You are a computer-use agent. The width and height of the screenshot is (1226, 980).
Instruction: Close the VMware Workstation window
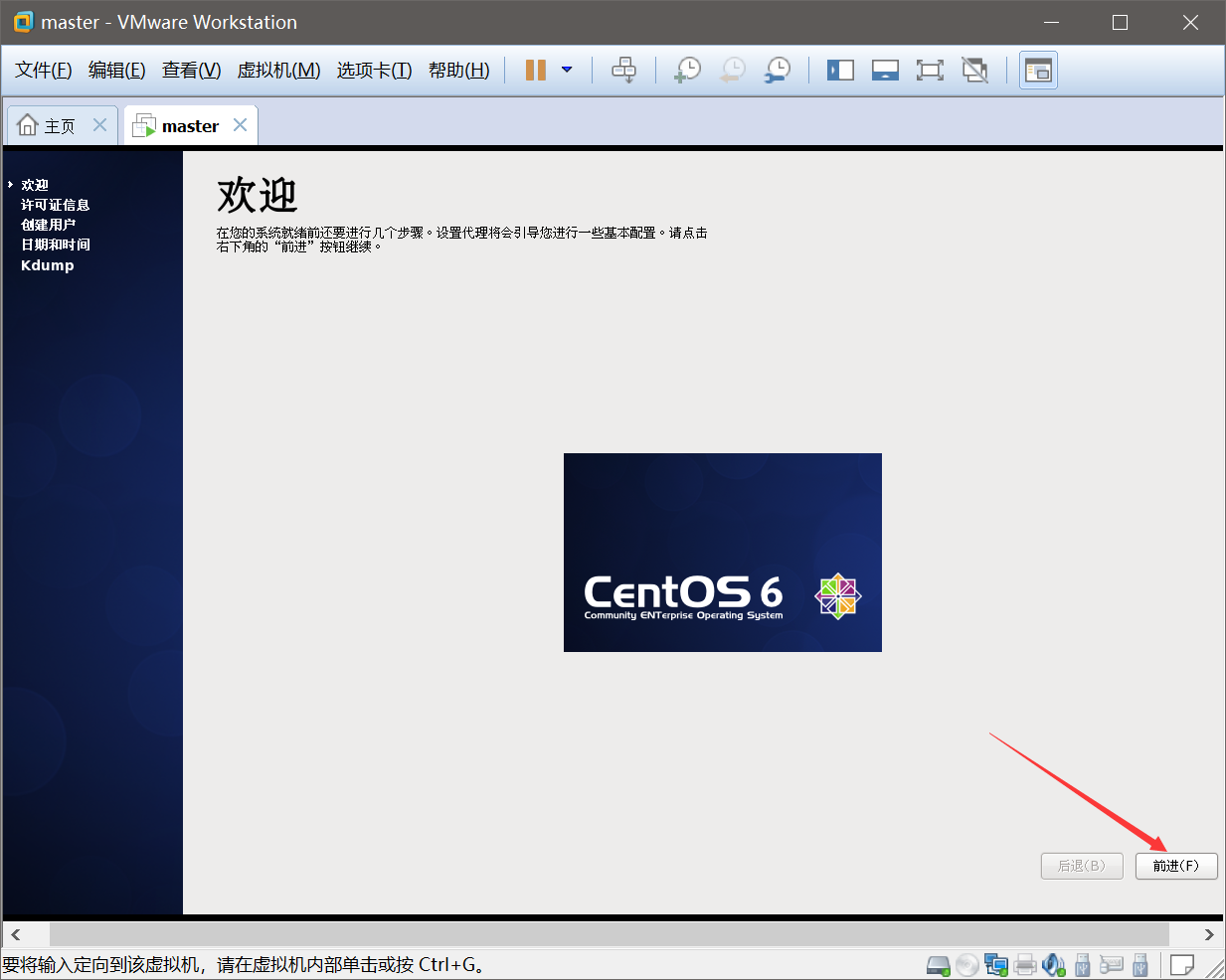[1190, 22]
